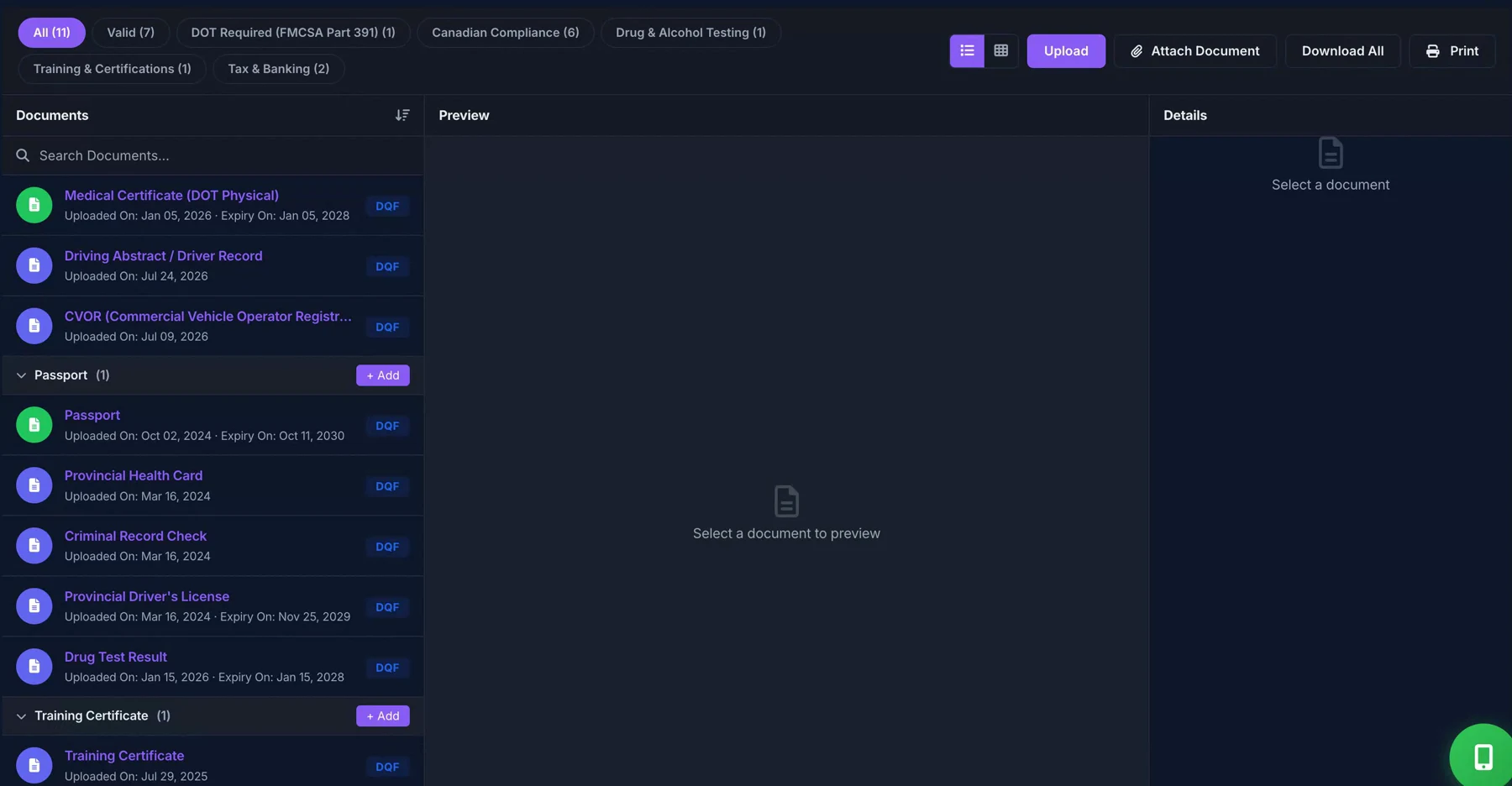The width and height of the screenshot is (1512, 786).
Task: Click DQF badge on Medical Certificate
Action: point(387,206)
